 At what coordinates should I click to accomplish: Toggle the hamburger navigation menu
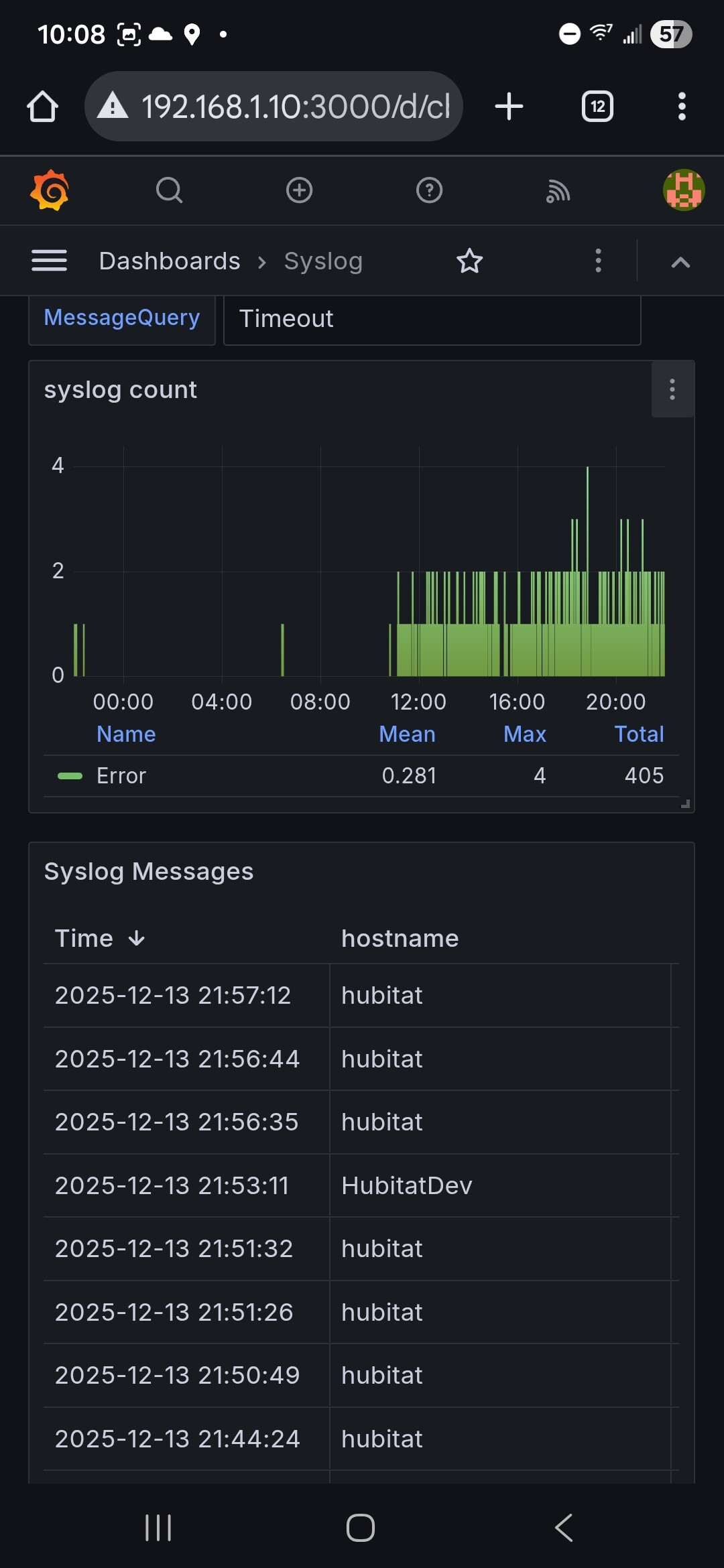click(x=49, y=261)
